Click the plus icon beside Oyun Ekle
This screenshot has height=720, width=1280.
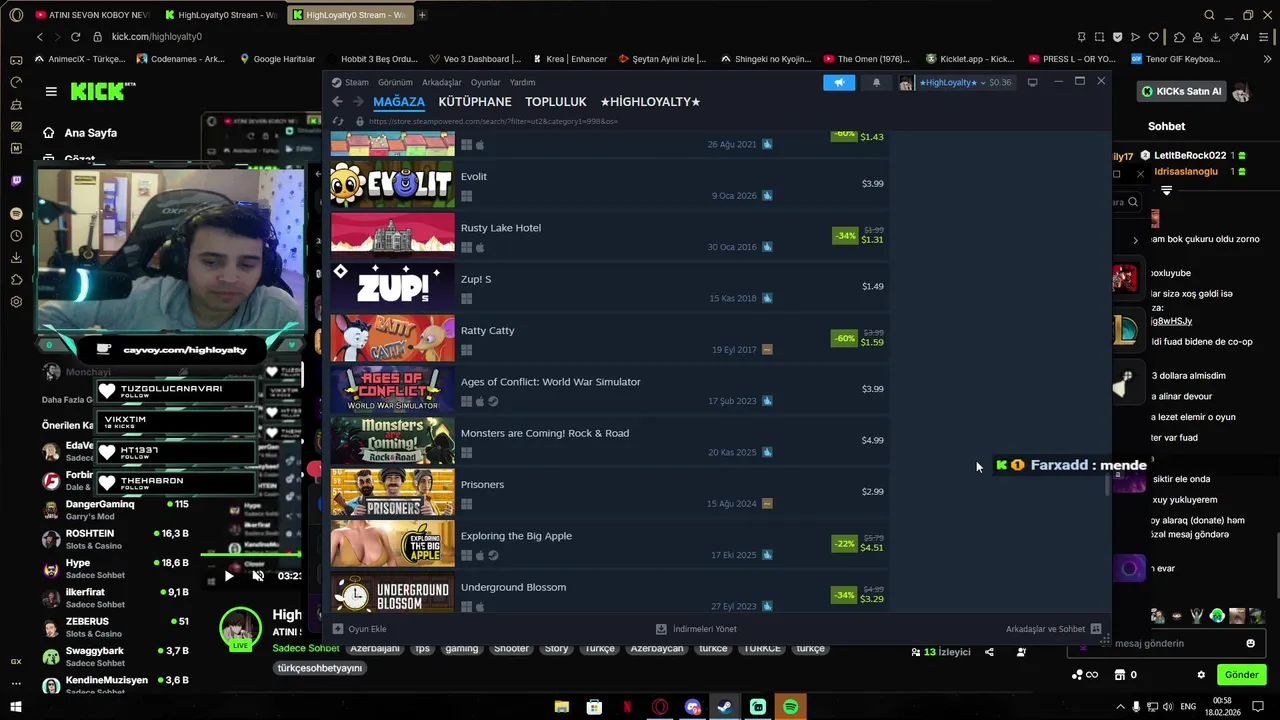pos(338,629)
